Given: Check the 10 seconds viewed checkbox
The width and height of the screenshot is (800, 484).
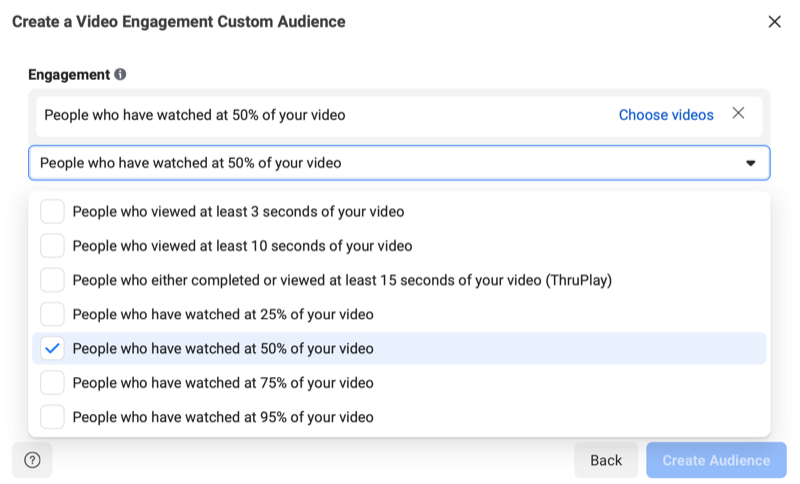Looking at the screenshot, I should pyautogui.click(x=52, y=245).
